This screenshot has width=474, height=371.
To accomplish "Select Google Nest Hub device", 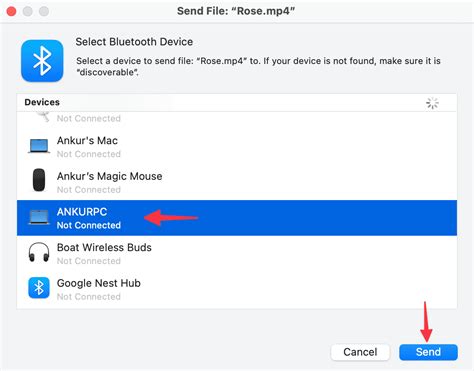I will (237, 289).
